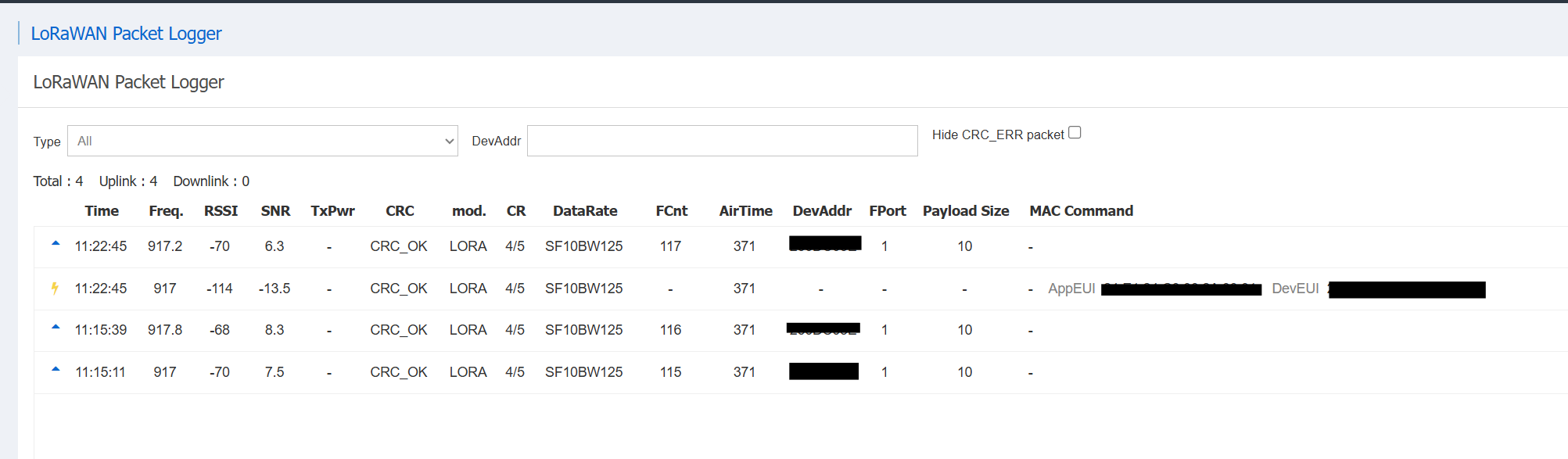Click the DevEUI label in join request row
The height and width of the screenshot is (459, 1568).
tap(1295, 289)
